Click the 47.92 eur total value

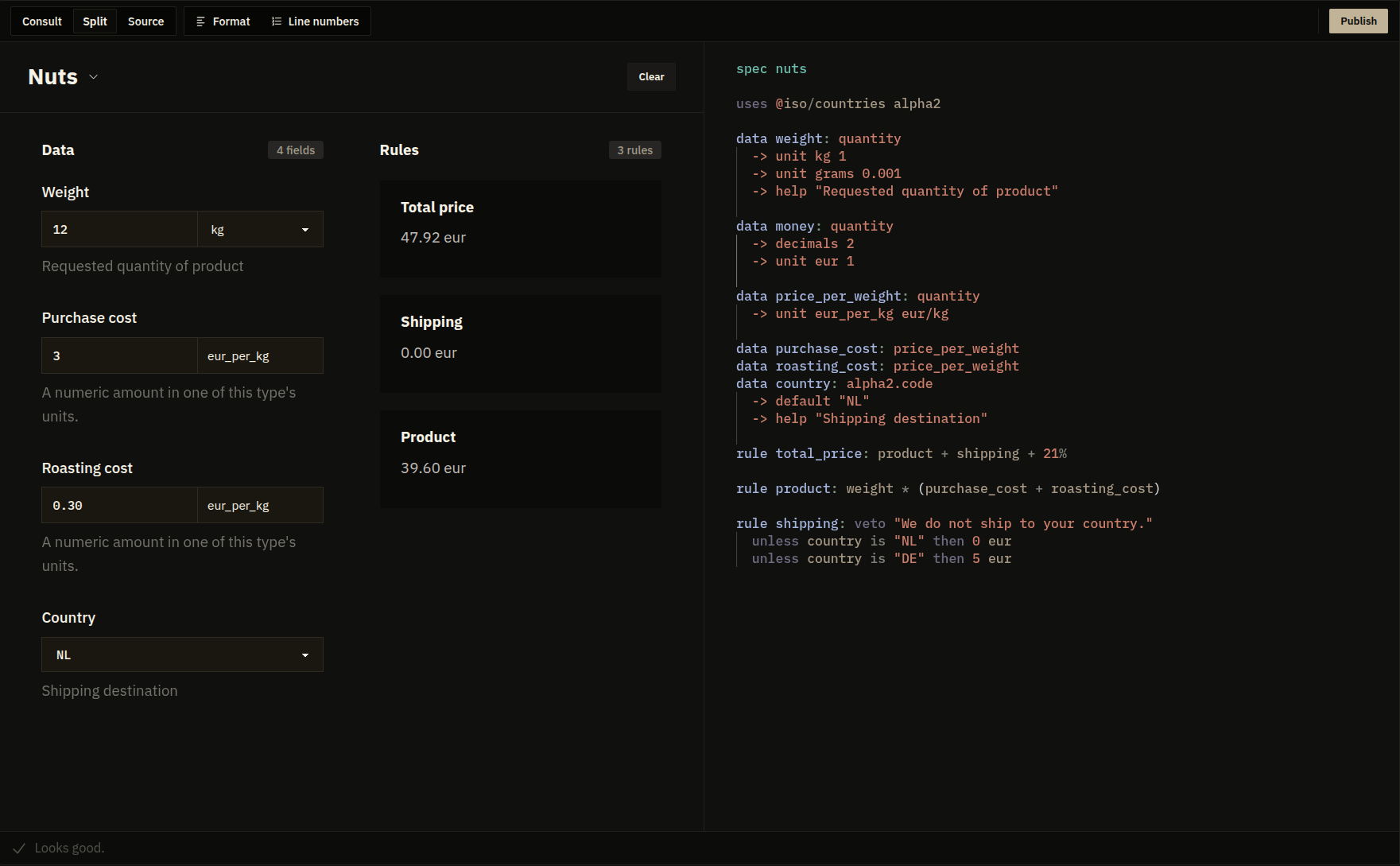[433, 238]
